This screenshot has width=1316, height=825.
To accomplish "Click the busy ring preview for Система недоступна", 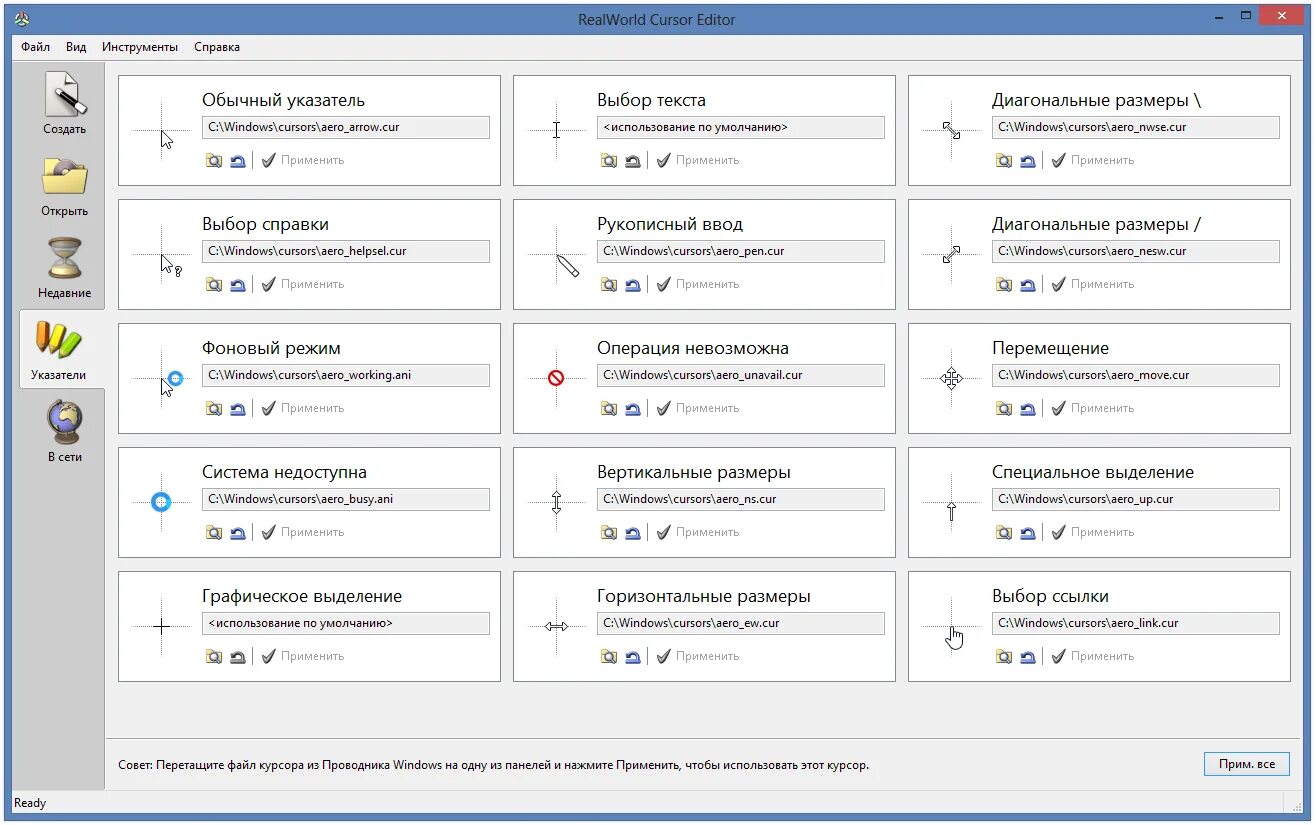I will (161, 502).
